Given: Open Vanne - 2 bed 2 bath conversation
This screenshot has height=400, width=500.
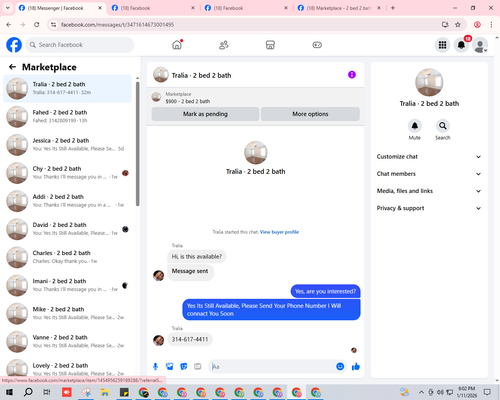Looking at the screenshot, I should tap(68, 341).
